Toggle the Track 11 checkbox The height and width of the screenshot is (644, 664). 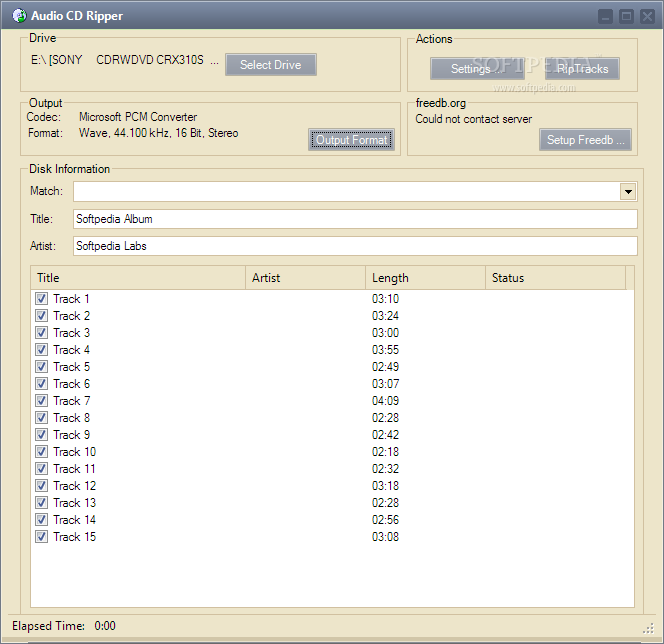point(42,469)
